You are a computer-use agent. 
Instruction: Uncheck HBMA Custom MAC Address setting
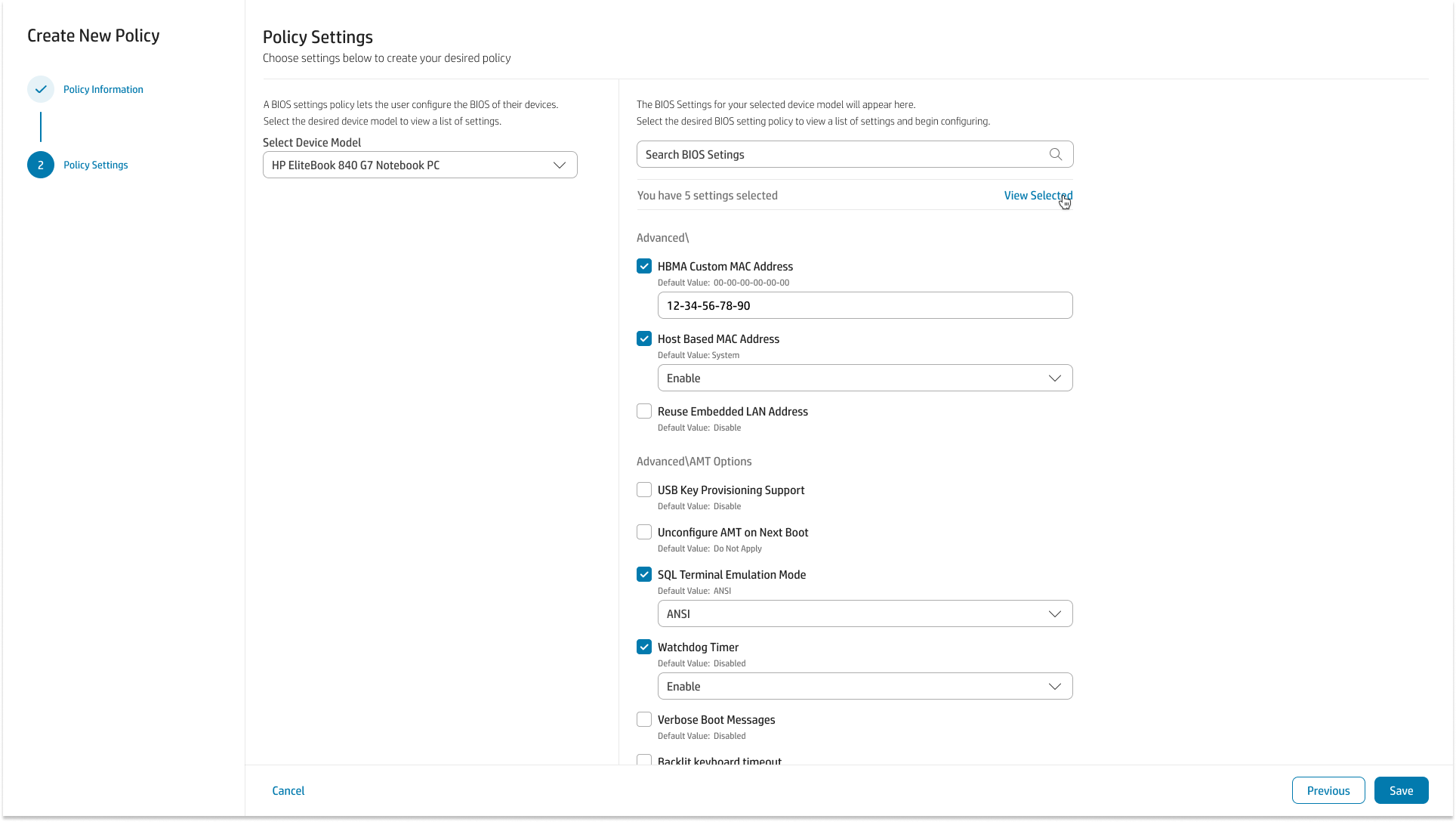tap(643, 266)
